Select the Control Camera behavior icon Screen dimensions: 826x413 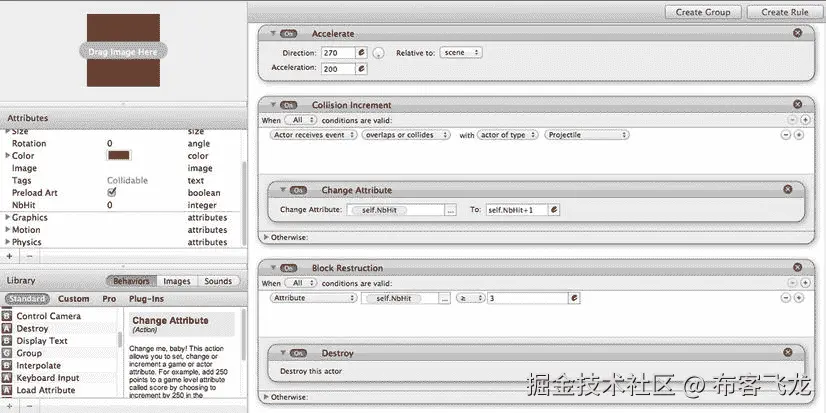(x=7, y=316)
